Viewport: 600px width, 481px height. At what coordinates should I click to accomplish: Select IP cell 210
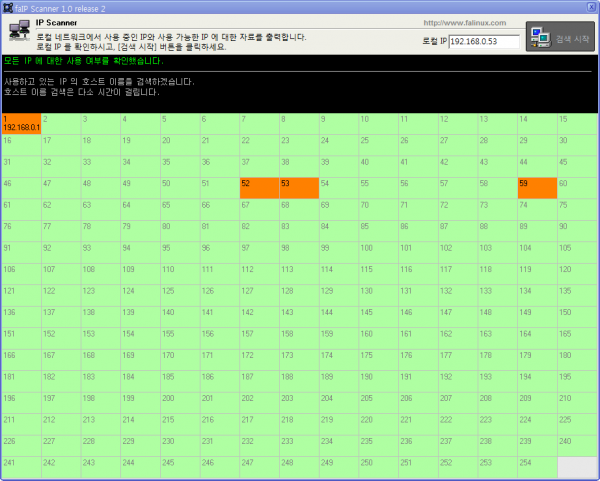coord(577,402)
